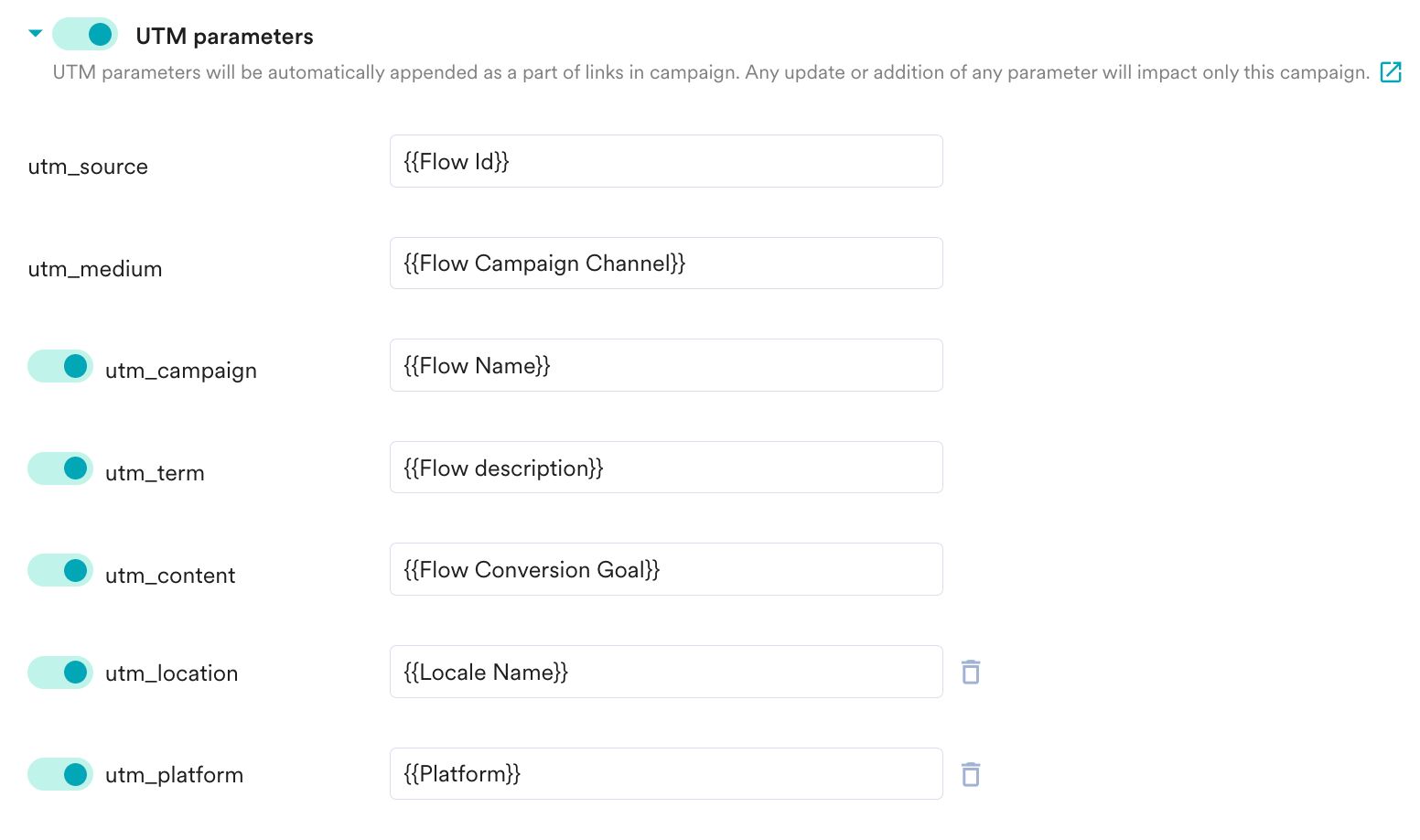Screen dimensions: 1420x840
Task: Select the Locale Name input field
Action: [x=666, y=672]
